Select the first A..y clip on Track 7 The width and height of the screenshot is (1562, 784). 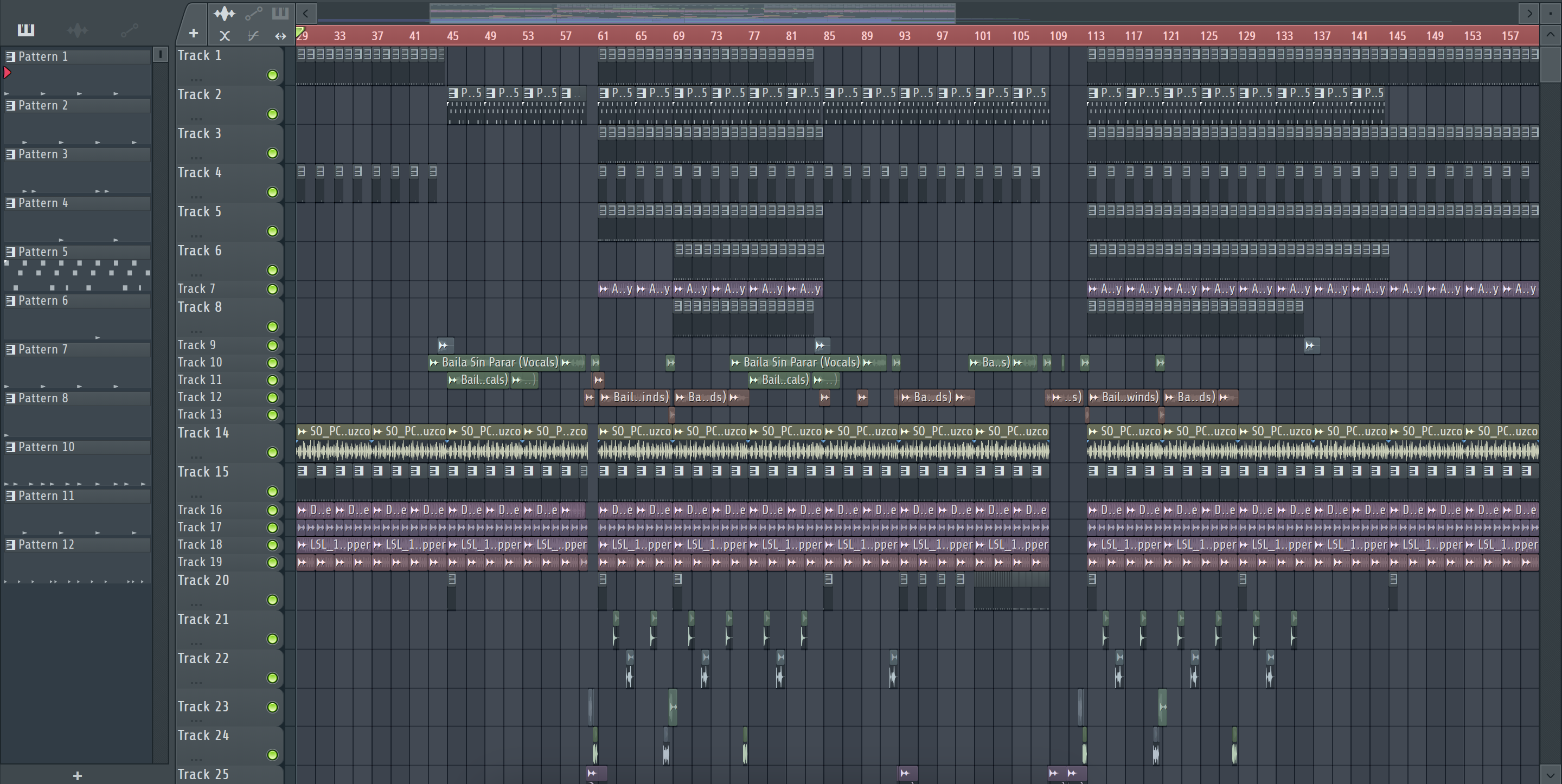pos(616,288)
